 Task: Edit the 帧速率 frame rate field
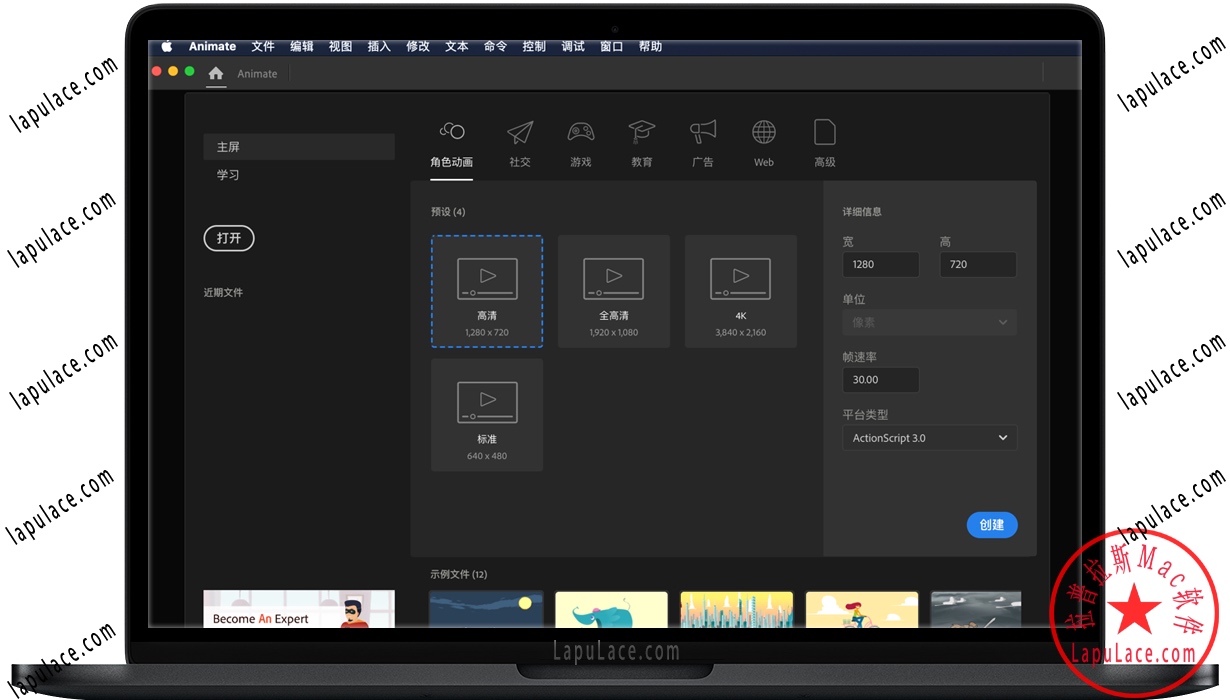point(880,379)
